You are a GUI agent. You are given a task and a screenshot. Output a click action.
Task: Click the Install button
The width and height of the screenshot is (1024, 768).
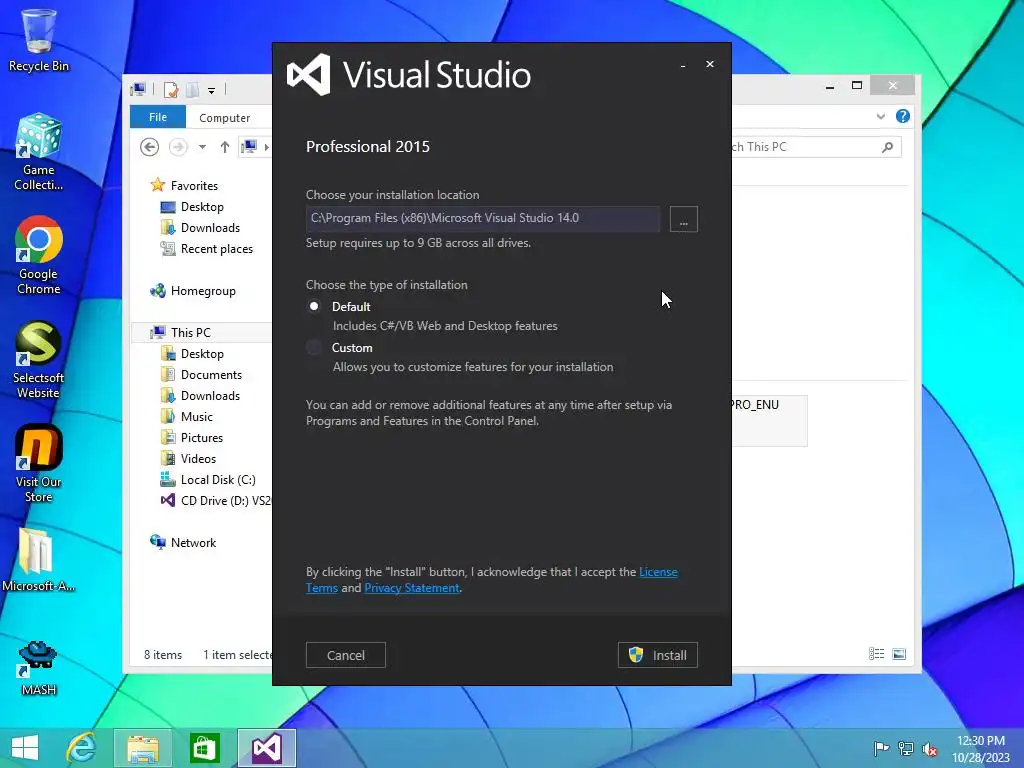658,655
